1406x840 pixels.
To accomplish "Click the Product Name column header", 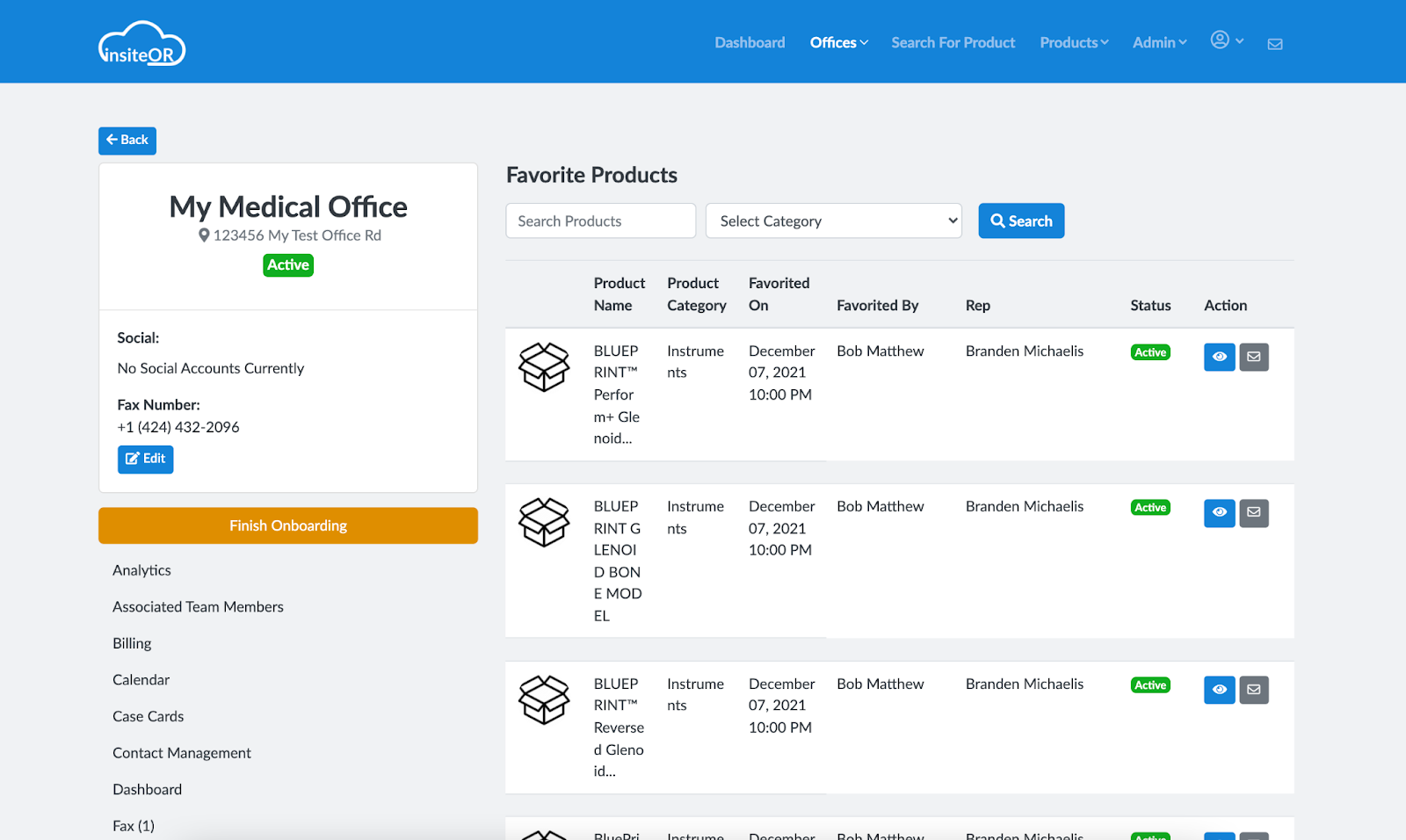I will [x=619, y=294].
